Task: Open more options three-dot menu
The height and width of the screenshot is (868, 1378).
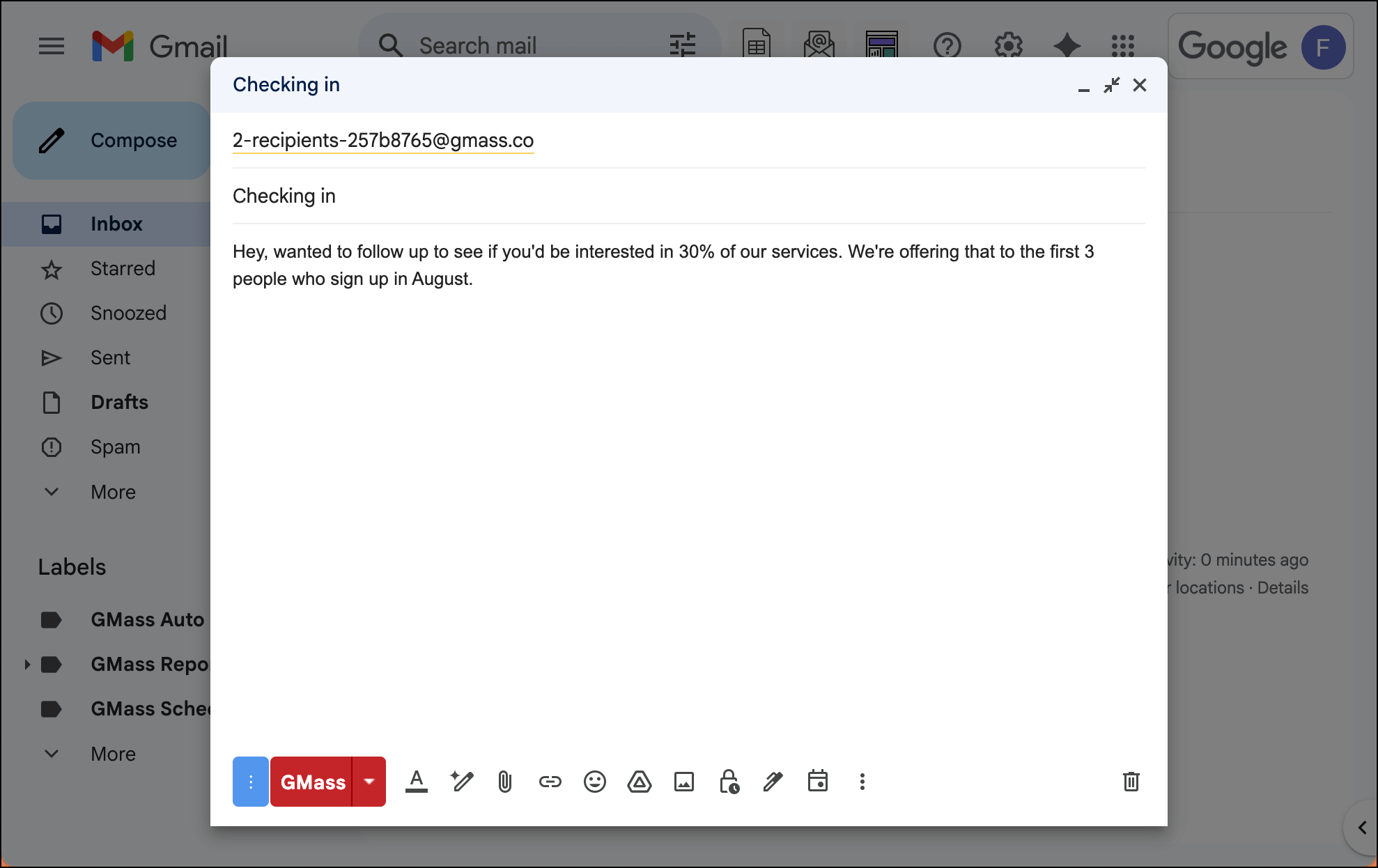Action: tap(862, 782)
